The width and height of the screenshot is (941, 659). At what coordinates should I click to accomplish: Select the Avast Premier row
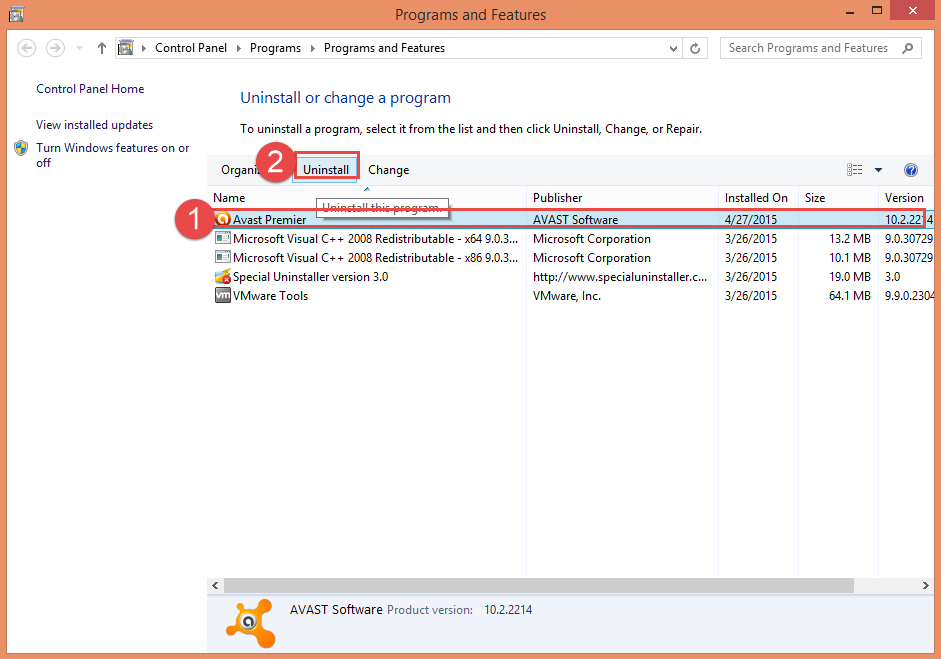click(571, 220)
